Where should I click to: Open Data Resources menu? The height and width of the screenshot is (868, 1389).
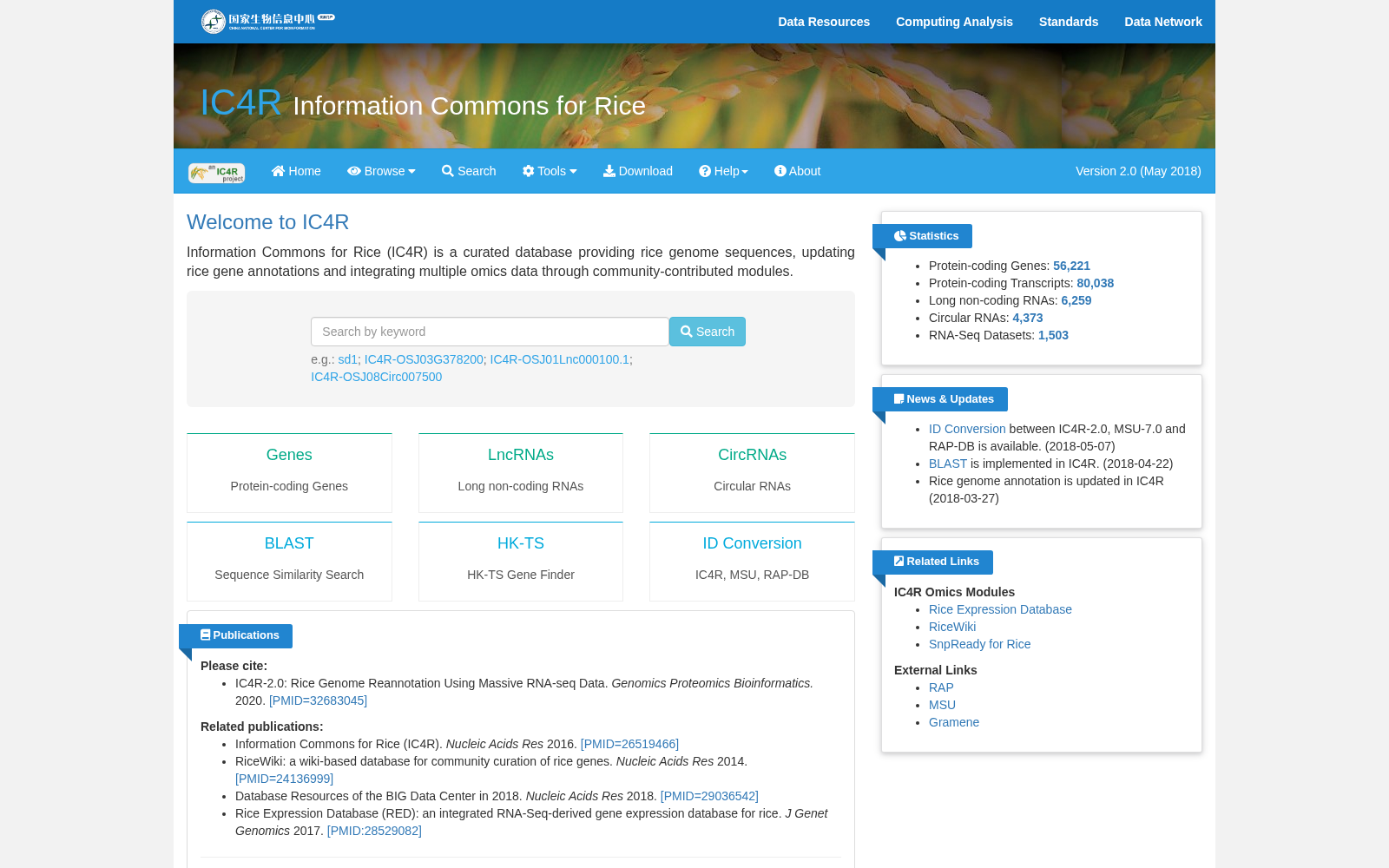824,22
